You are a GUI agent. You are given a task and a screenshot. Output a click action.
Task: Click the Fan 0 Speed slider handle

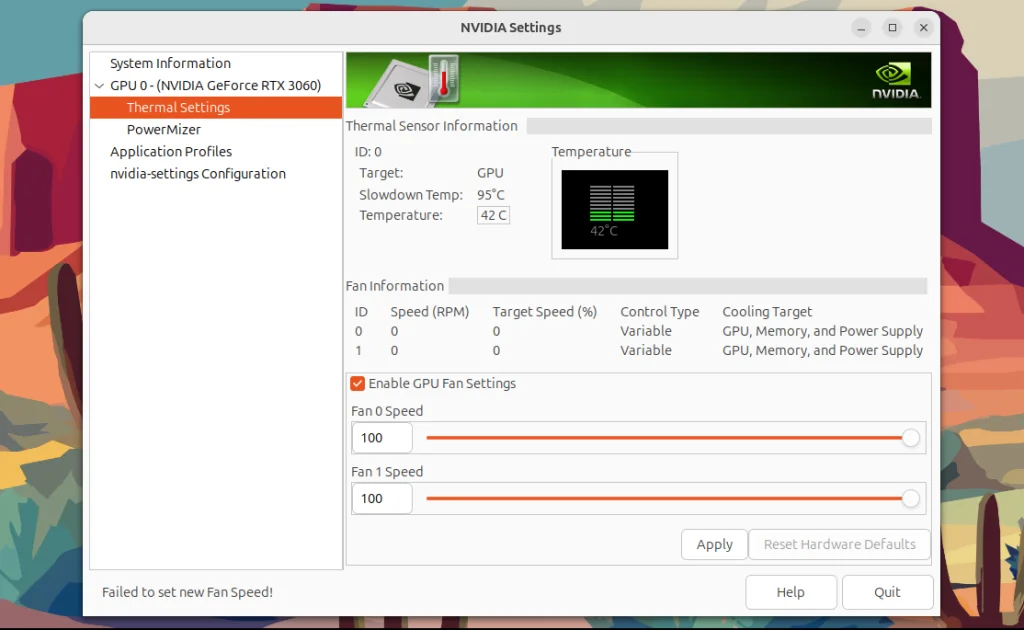[x=910, y=438]
